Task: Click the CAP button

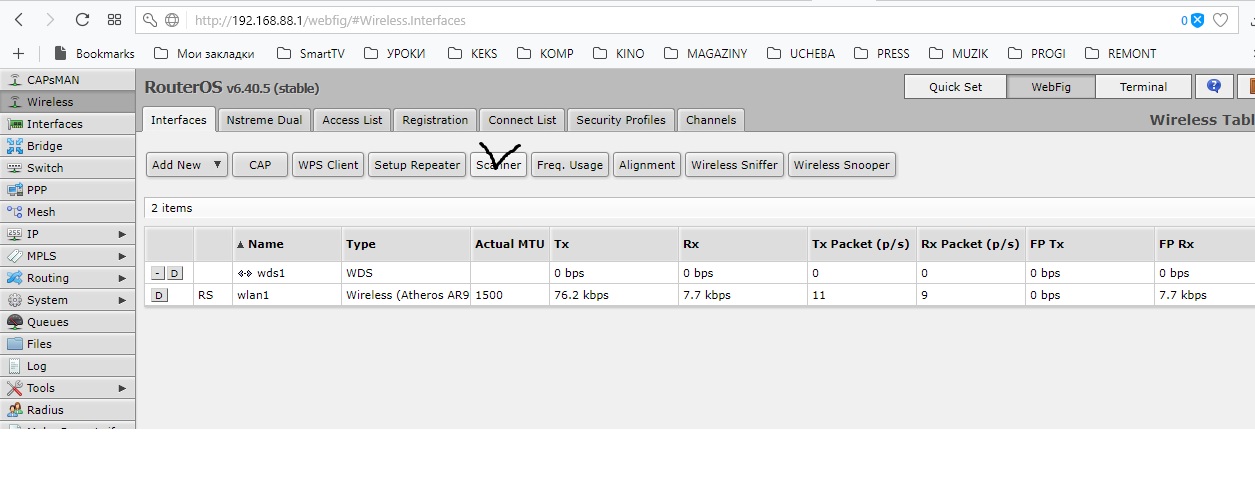Action: pyautogui.click(x=260, y=165)
